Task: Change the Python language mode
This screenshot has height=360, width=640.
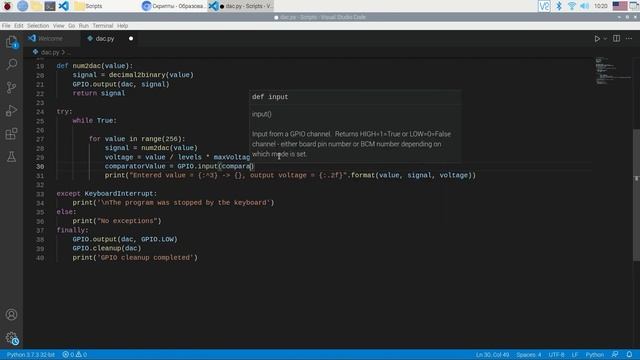Action: click(x=595, y=355)
